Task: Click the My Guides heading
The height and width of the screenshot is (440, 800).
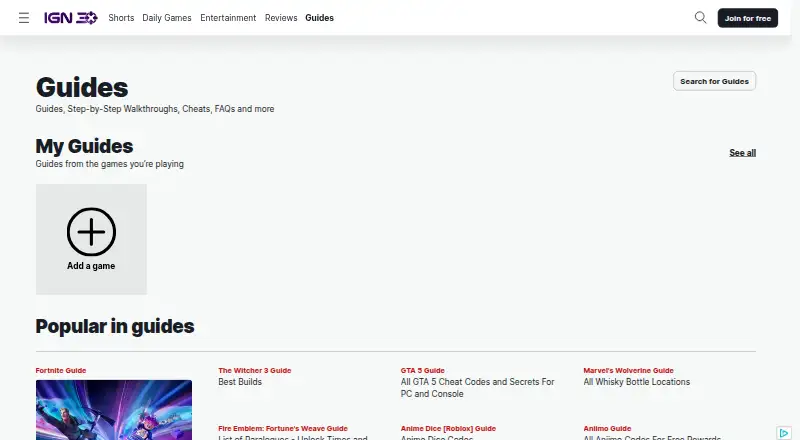Action: coord(84,146)
